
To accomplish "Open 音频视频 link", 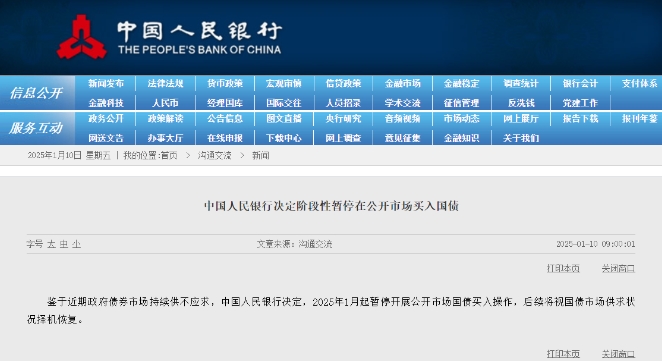I will click(x=402, y=119).
